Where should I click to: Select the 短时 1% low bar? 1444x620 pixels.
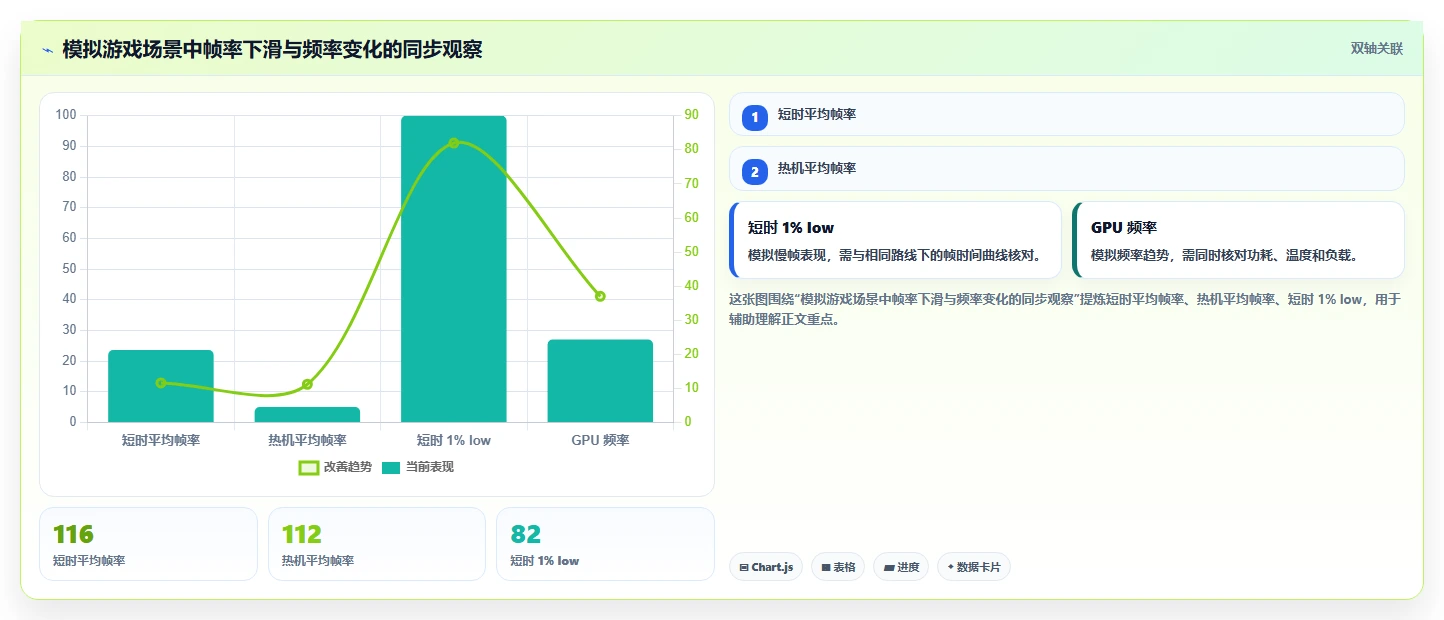coord(454,269)
